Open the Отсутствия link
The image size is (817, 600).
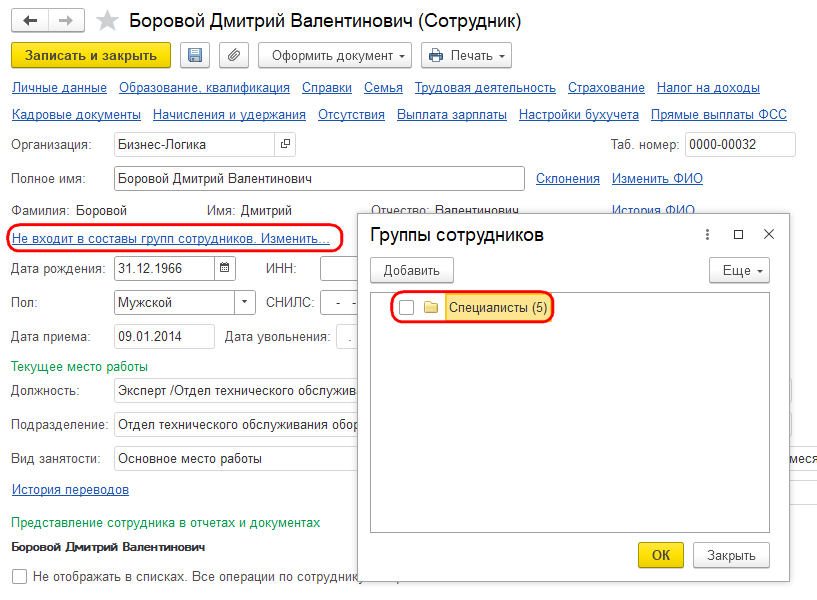[351, 115]
